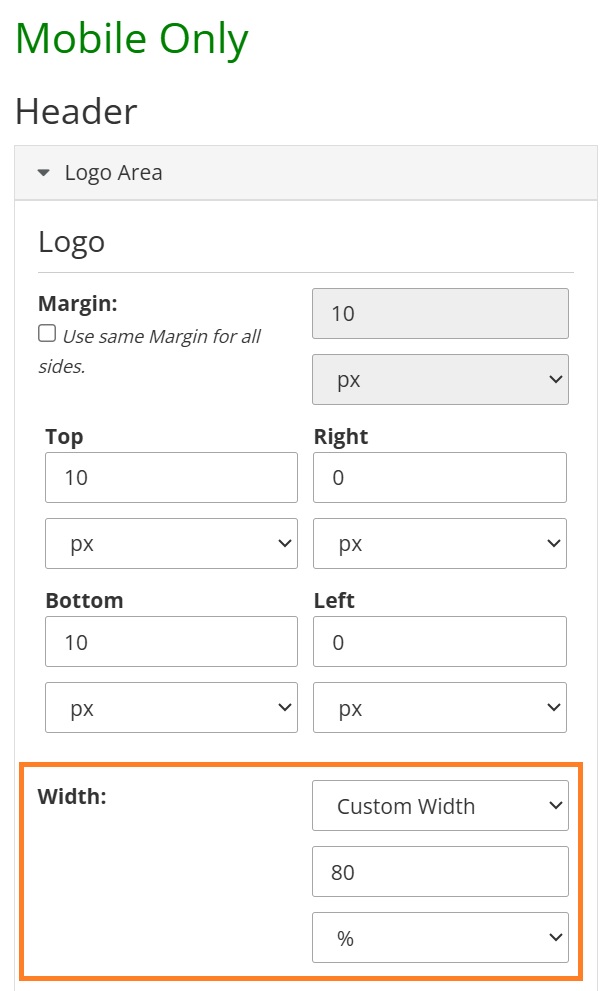Collapse the Logo Area section arrow
The image size is (611, 991).
pyautogui.click(x=44, y=173)
